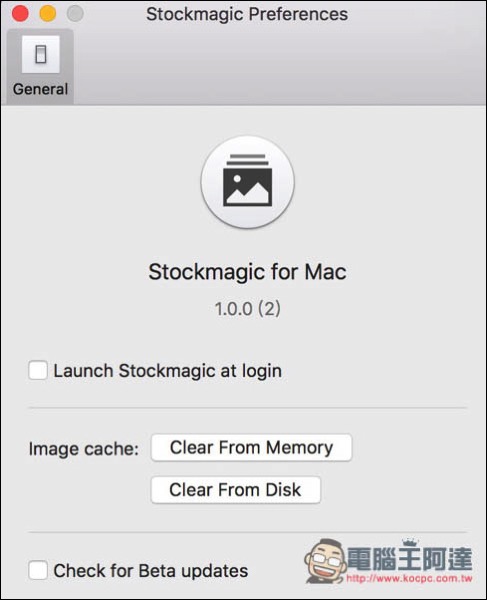This screenshot has height=600, width=487.
Task: Click the 電腦王阿達 watermark text
Action: click(410, 558)
